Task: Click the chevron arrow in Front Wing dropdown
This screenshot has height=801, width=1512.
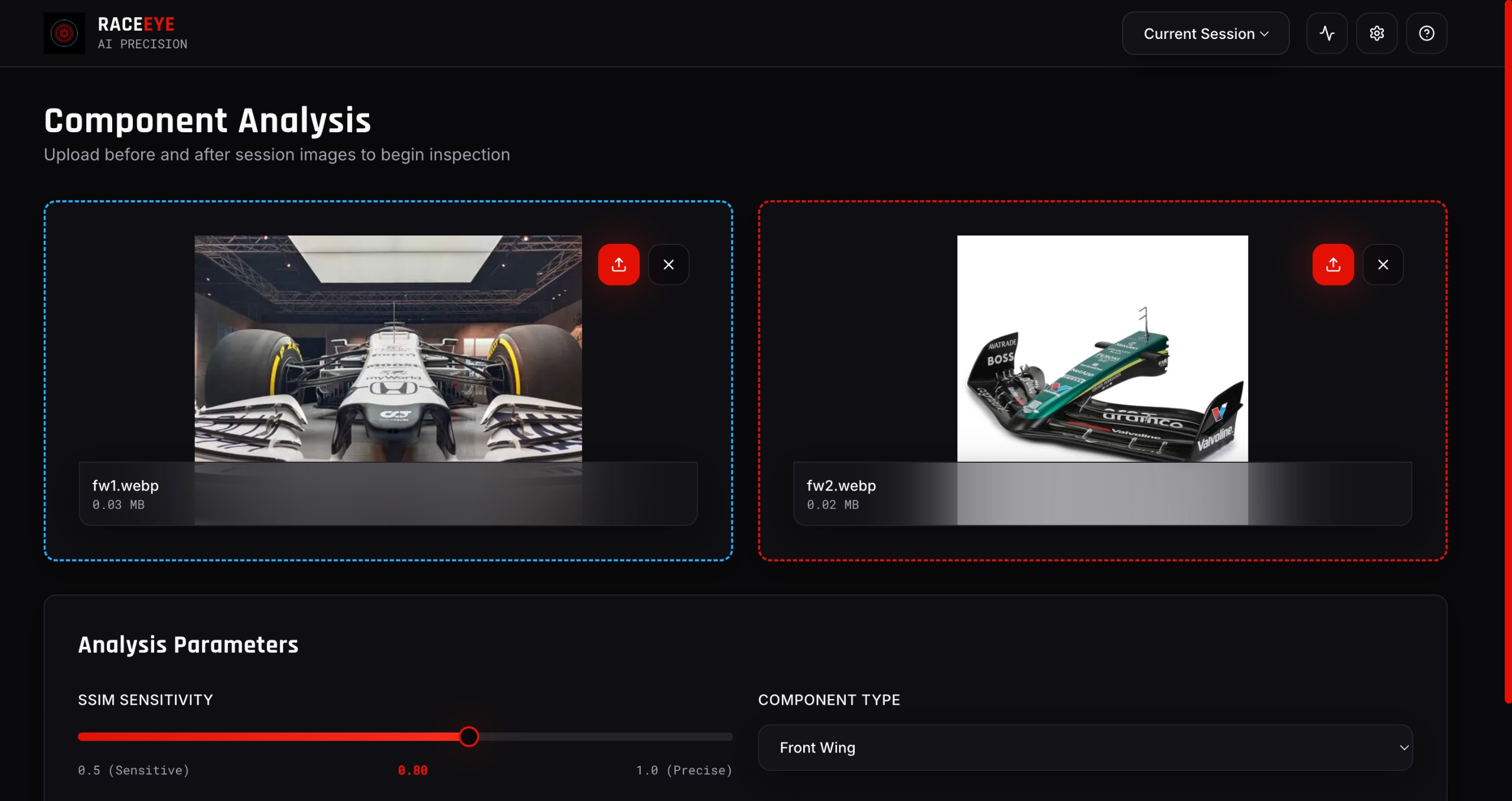Action: 1403,747
